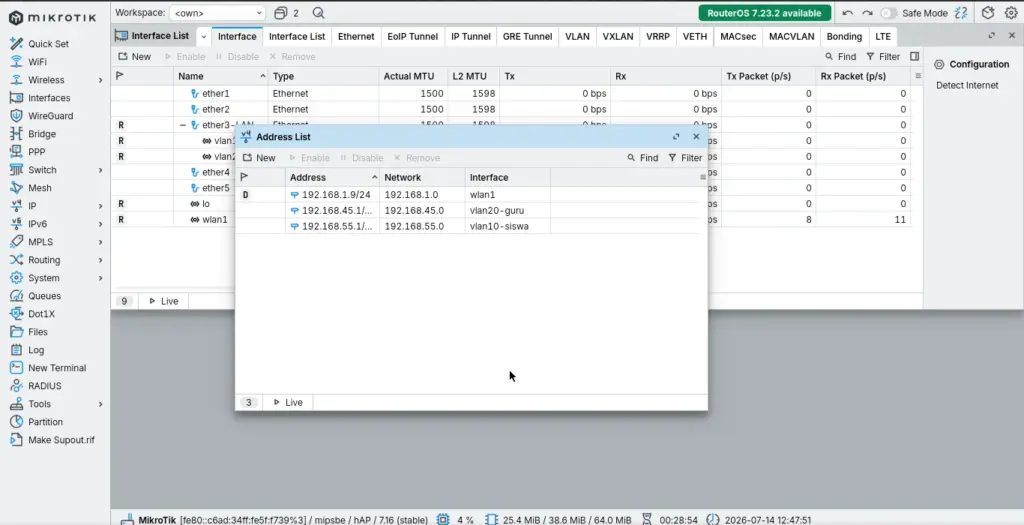The width and height of the screenshot is (1024, 525).
Task: Open the Interface List title dropdown arrow
Action: pyautogui.click(x=203, y=37)
